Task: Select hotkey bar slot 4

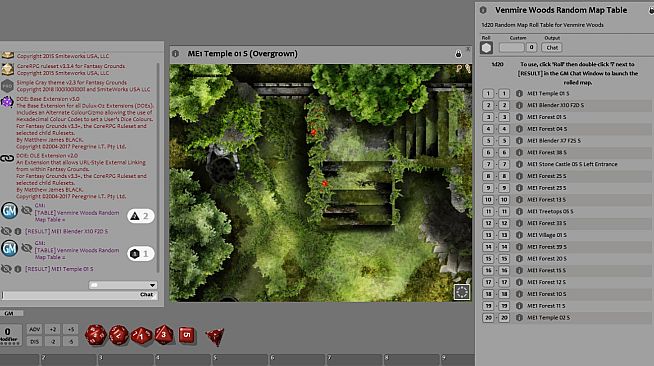Action: pyautogui.click(x=183, y=360)
